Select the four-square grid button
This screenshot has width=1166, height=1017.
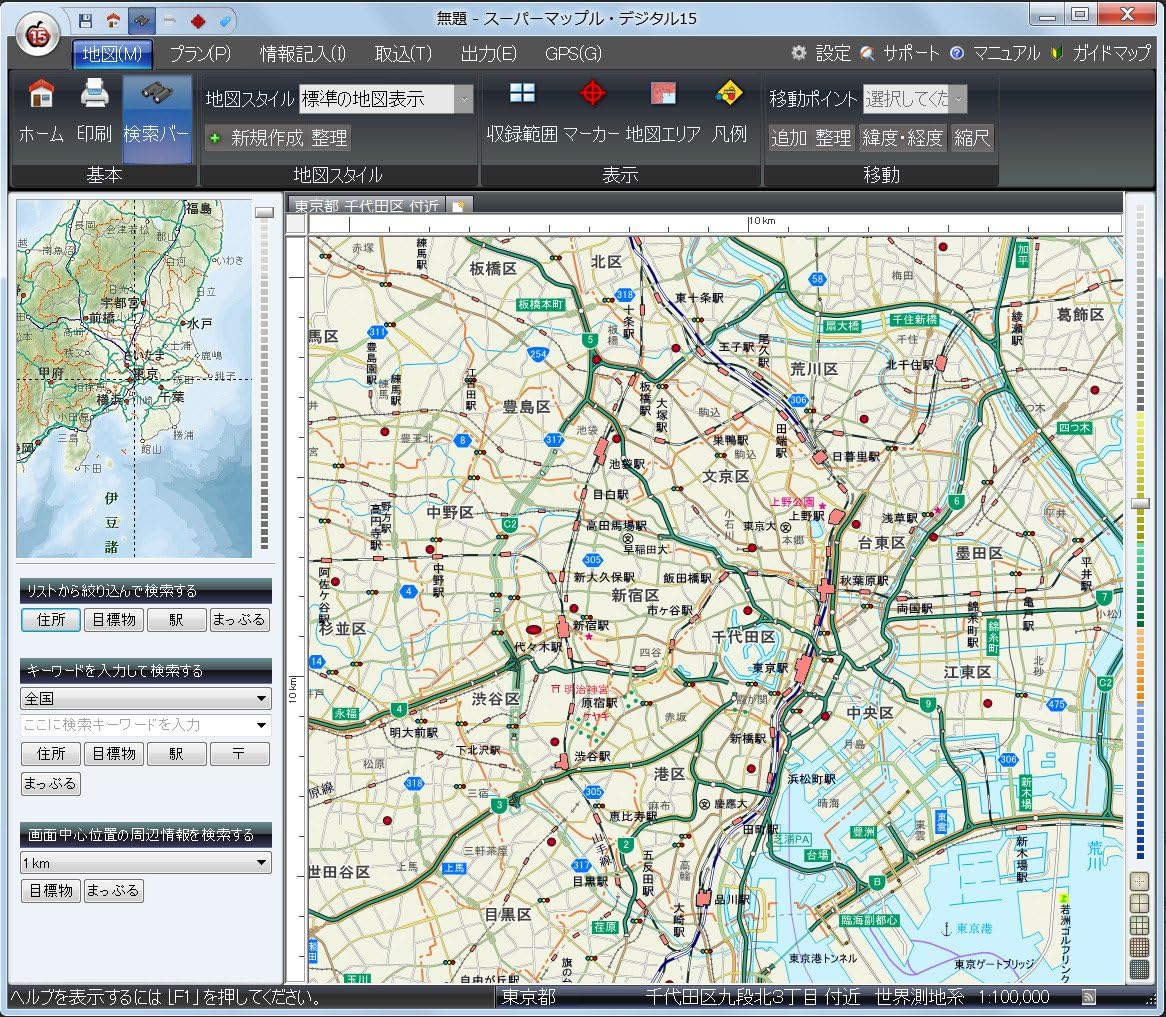pos(1139,903)
